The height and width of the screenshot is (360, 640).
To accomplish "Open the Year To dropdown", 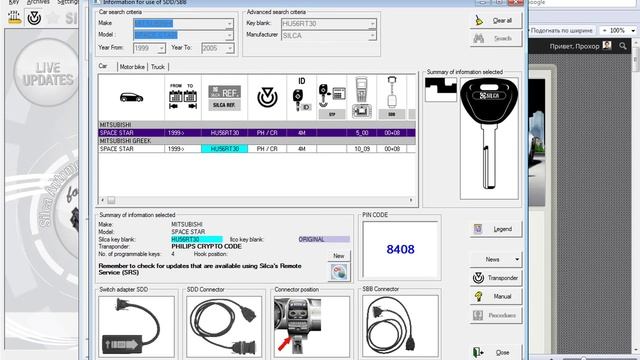I will coord(230,48).
